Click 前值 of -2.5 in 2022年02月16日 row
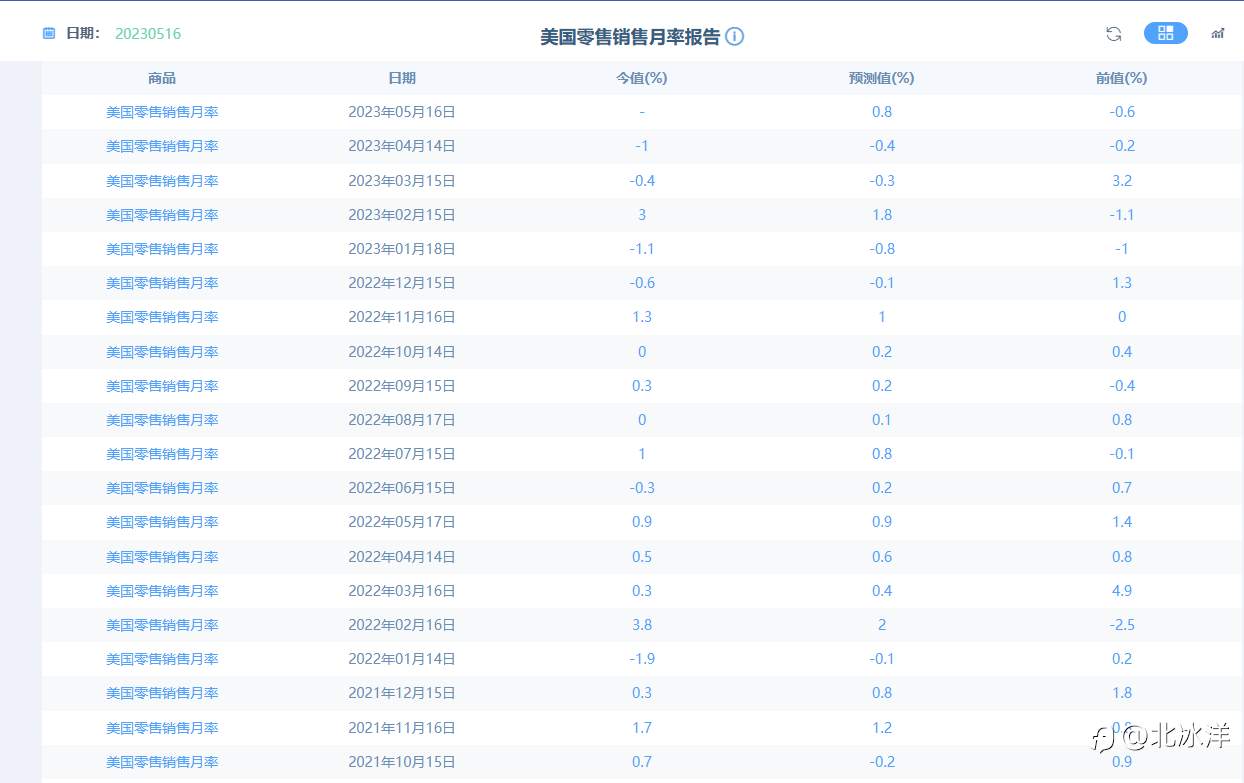 [x=1122, y=625]
